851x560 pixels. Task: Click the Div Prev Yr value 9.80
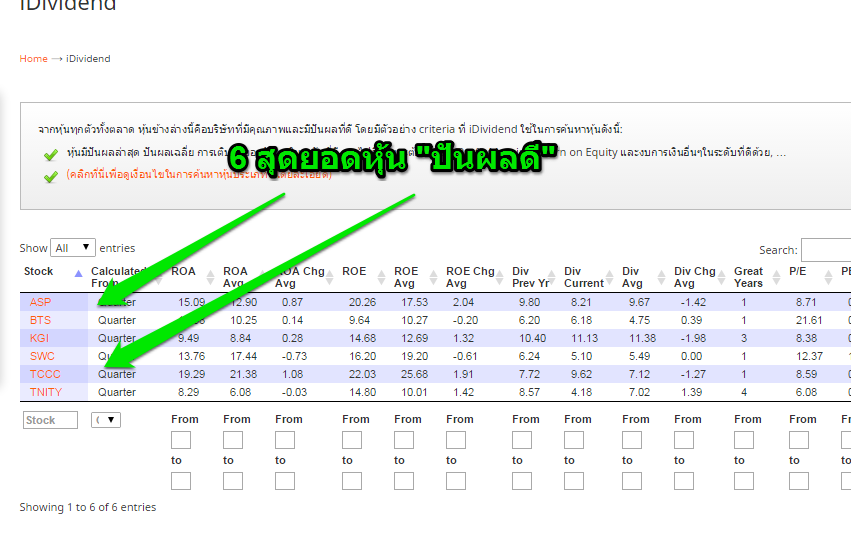[529, 302]
